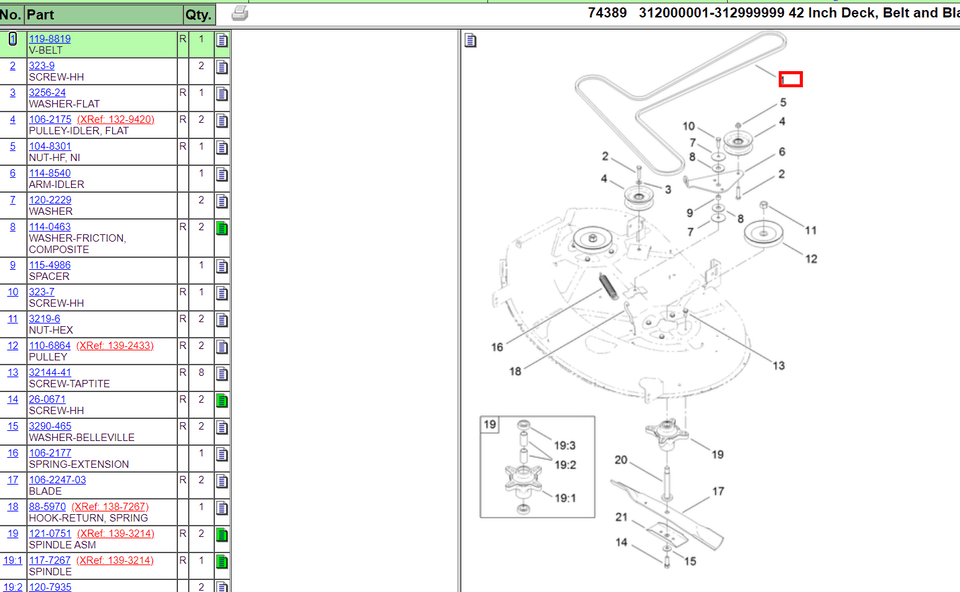960x592 pixels.
Task: Open the note icon for V-BELT row
Action: 222,41
